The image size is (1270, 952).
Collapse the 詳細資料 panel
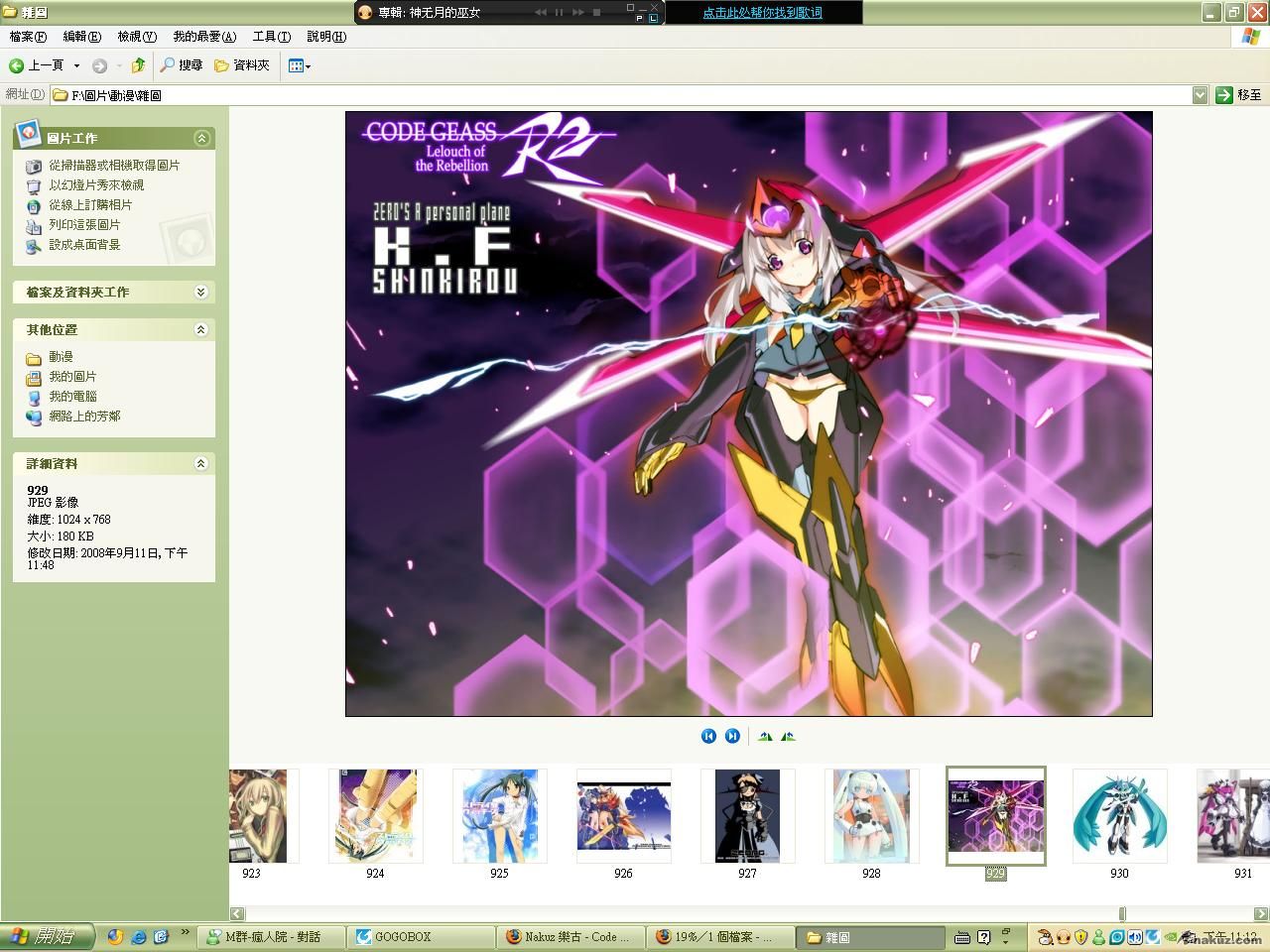(201, 463)
